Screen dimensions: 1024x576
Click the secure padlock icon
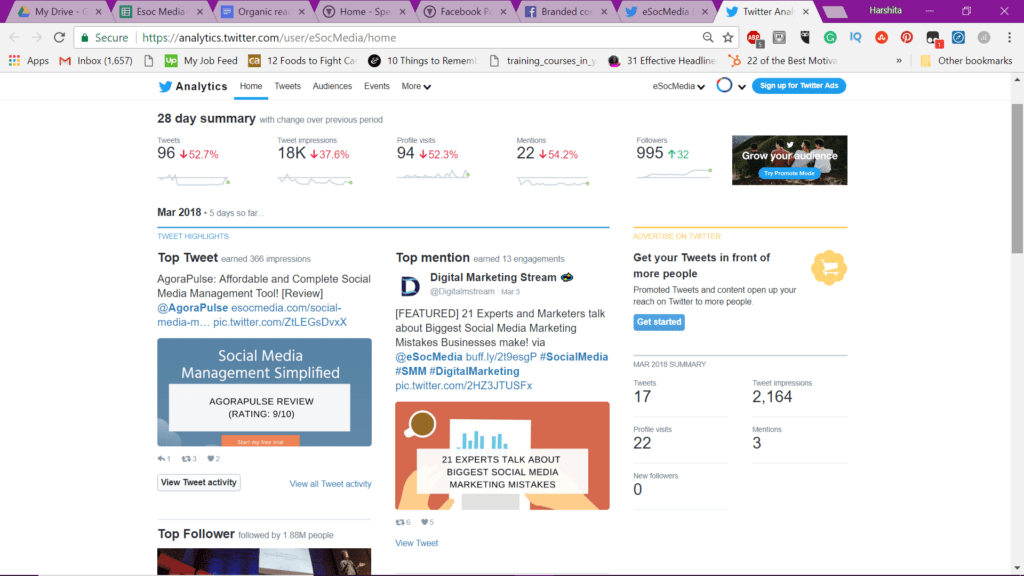coord(84,37)
